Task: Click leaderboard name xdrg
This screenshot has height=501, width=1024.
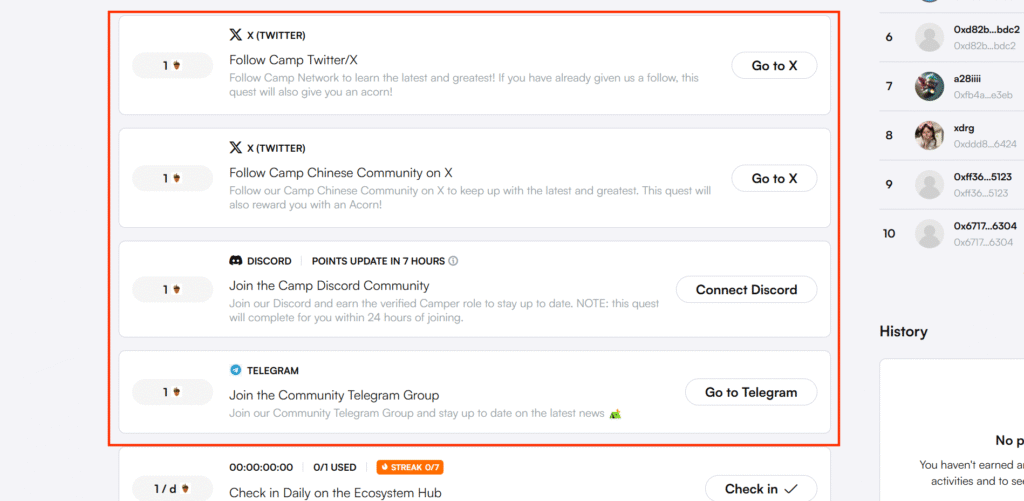Action: [x=964, y=128]
